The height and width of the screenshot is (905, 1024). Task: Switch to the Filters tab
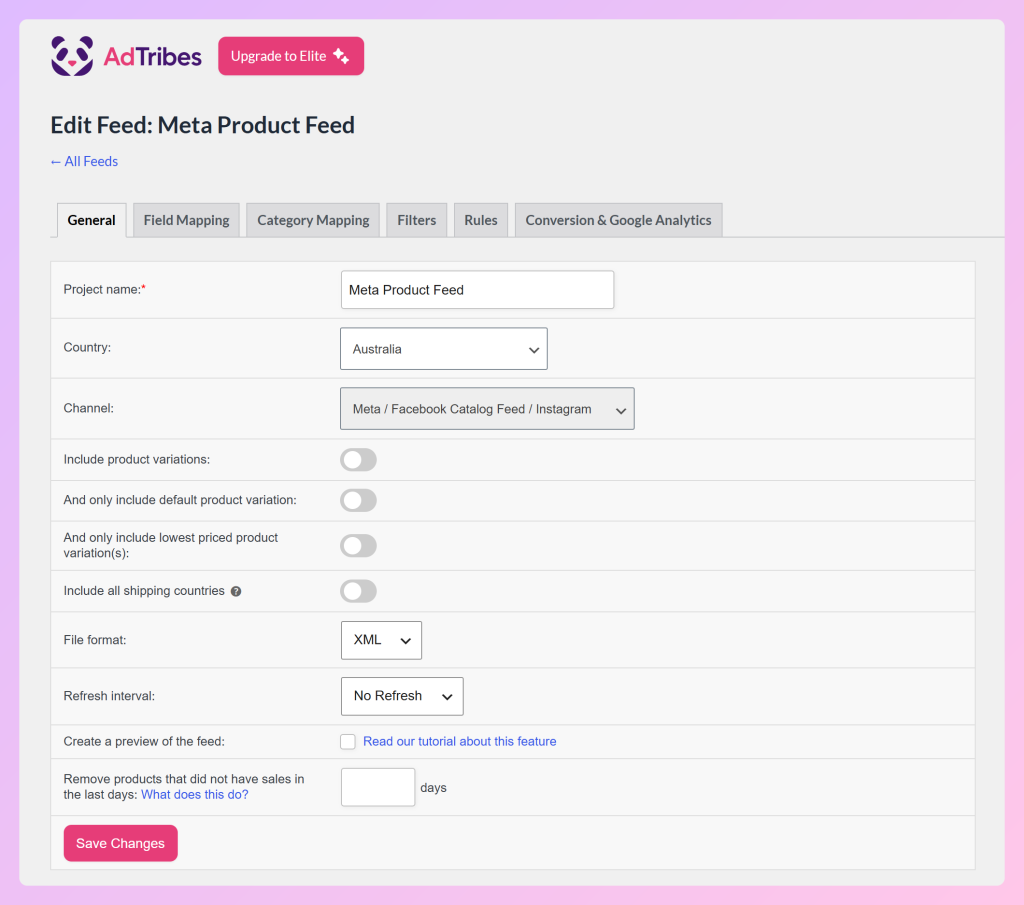coord(416,220)
